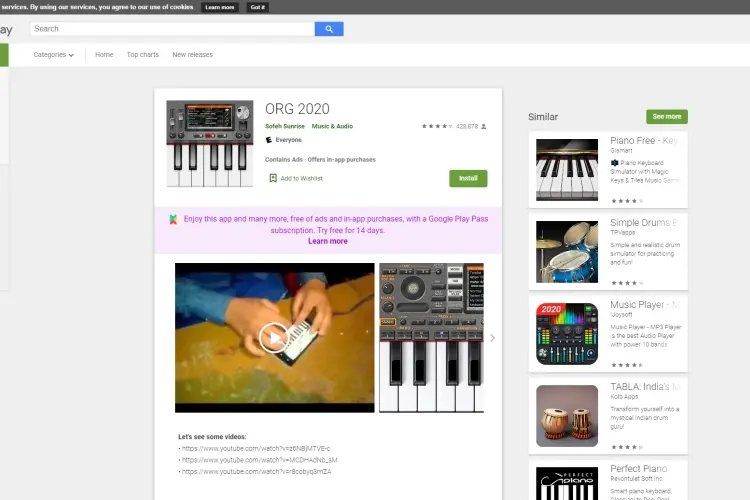Open Sofeh Sunrise developer link
750x500 pixels.
[x=285, y=126]
